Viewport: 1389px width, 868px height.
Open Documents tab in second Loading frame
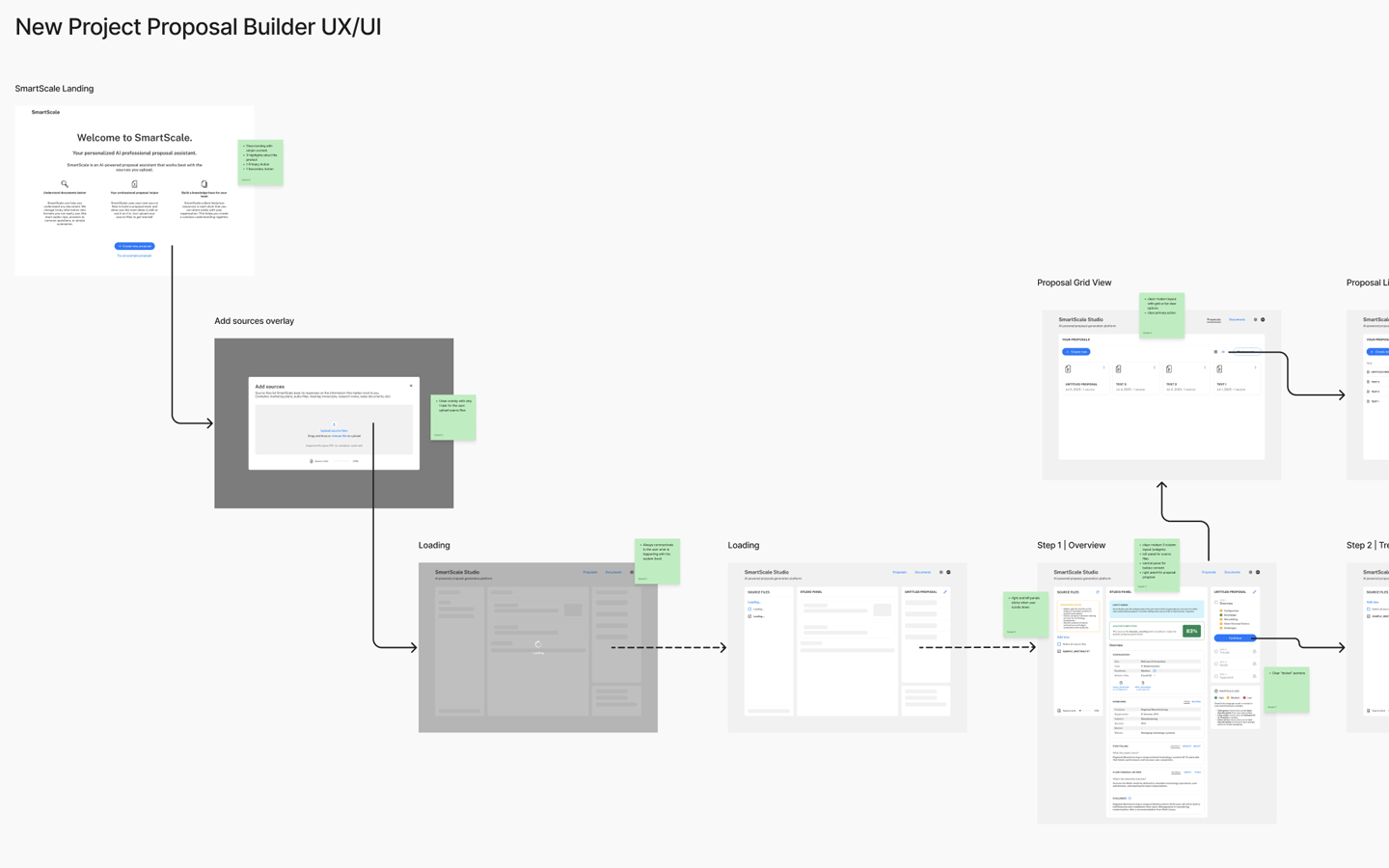[923, 572]
